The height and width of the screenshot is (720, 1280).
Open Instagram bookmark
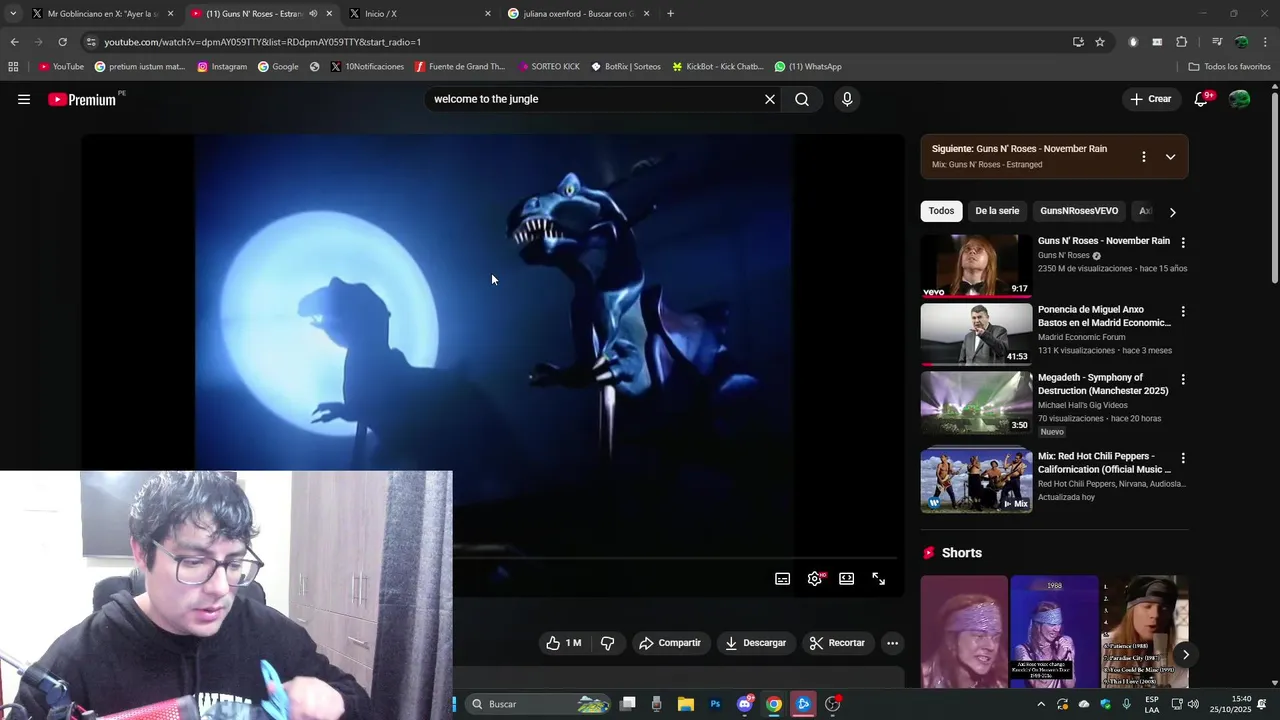click(222, 67)
